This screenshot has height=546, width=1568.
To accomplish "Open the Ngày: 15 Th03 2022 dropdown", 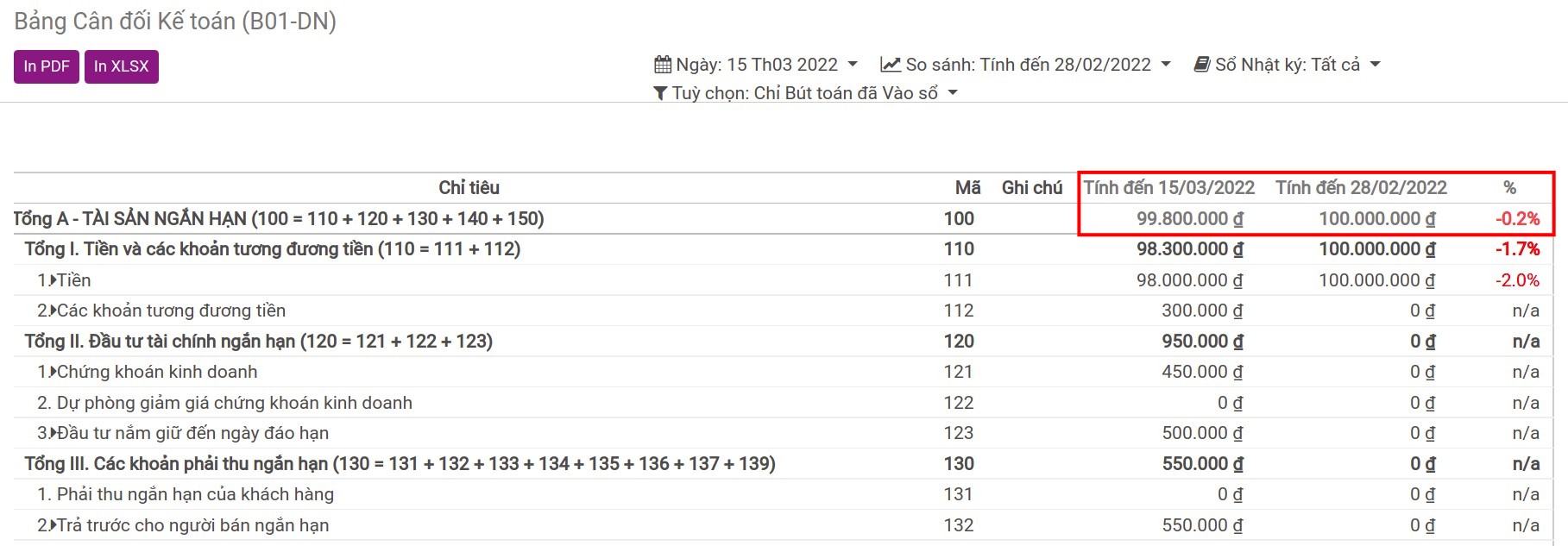I will 756,65.
